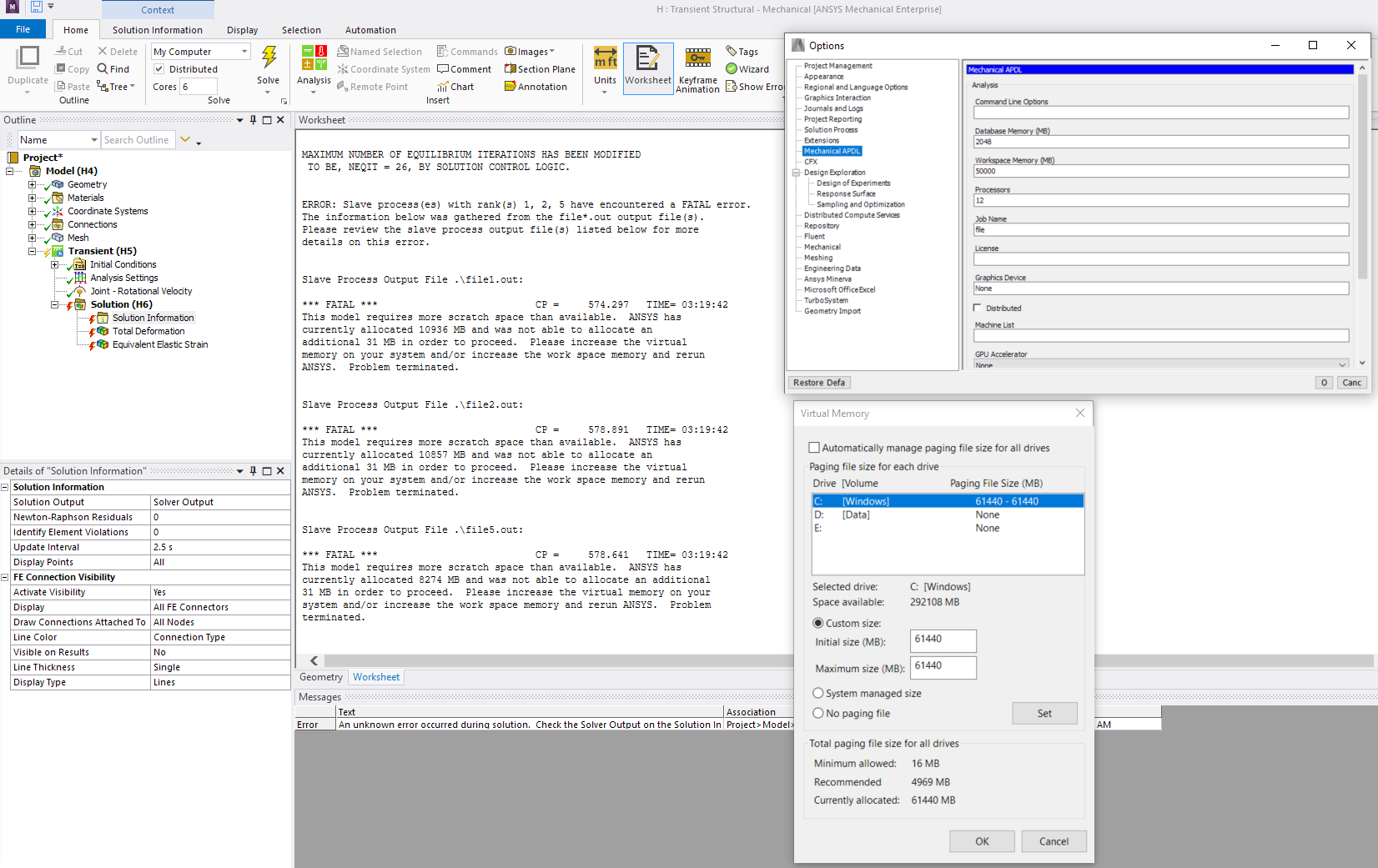Viewport: 1378px width, 868px height.
Task: Insert a Section Plane
Action: (540, 69)
